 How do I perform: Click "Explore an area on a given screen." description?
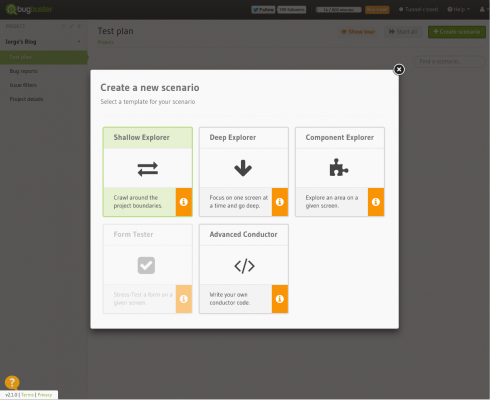[332, 202]
